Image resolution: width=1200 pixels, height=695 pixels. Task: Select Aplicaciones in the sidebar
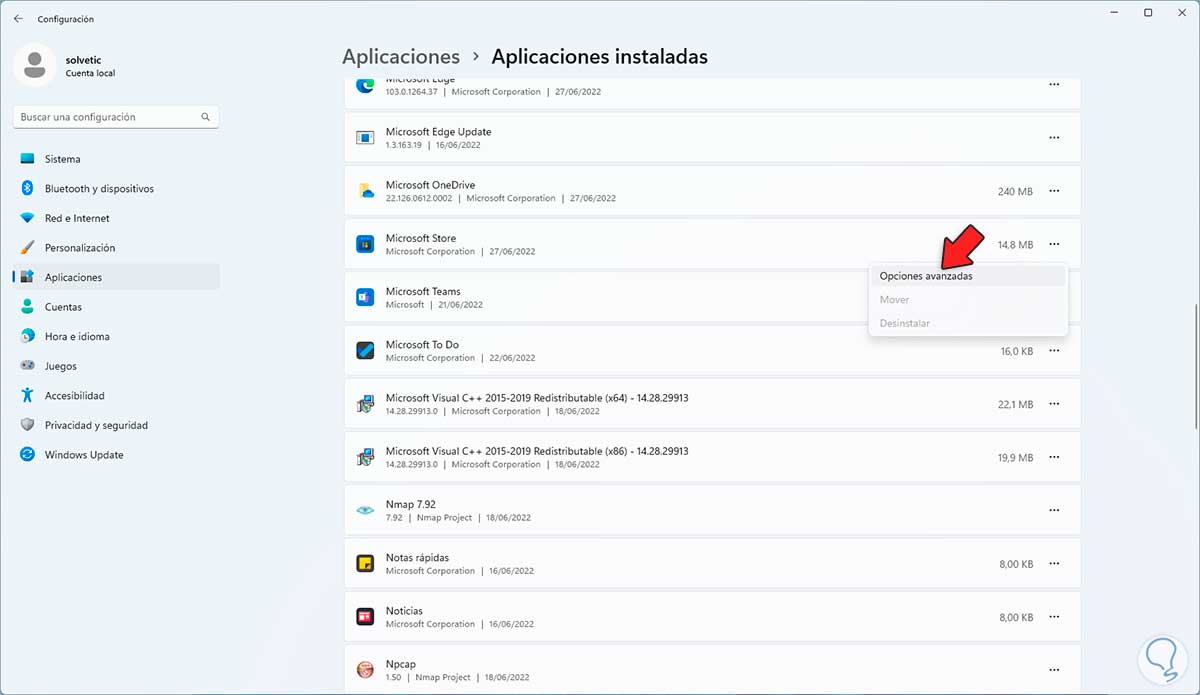click(x=116, y=277)
